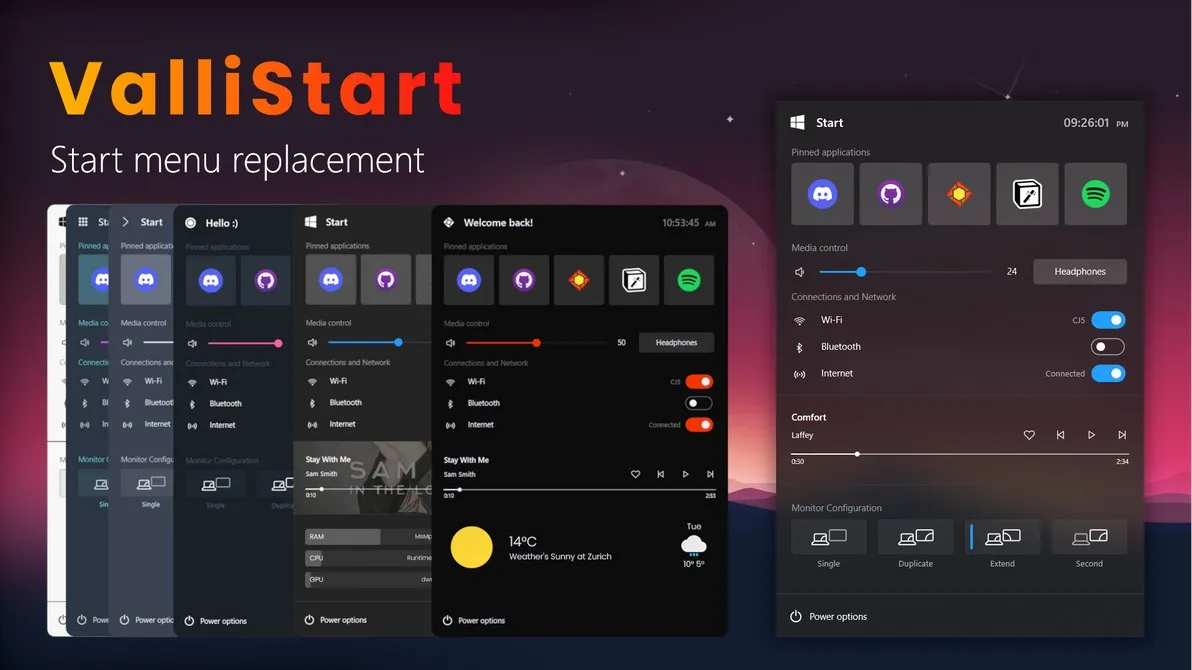Play Stay With Me in Welcome back! panel

tap(685, 475)
